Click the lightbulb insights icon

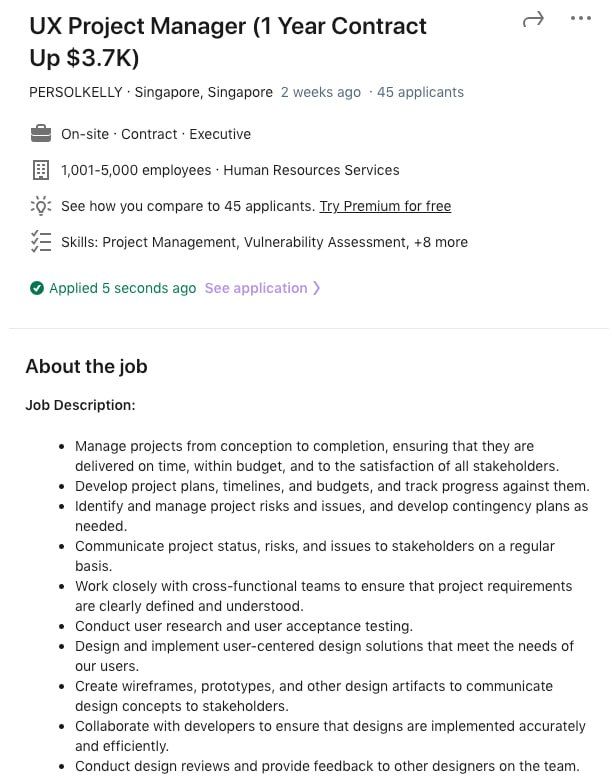pyautogui.click(x=41, y=206)
